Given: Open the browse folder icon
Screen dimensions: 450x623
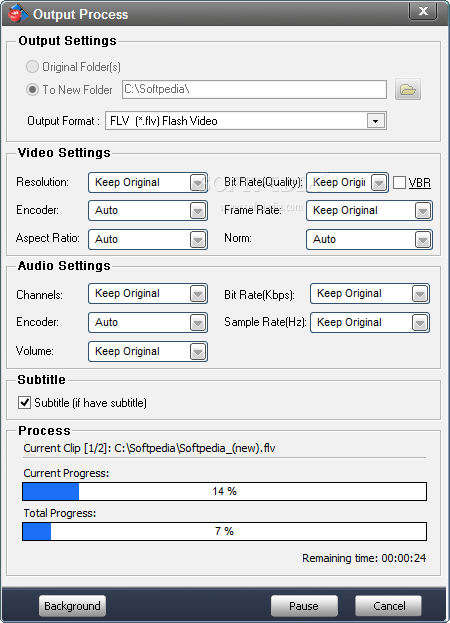Looking at the screenshot, I should click(x=408, y=89).
